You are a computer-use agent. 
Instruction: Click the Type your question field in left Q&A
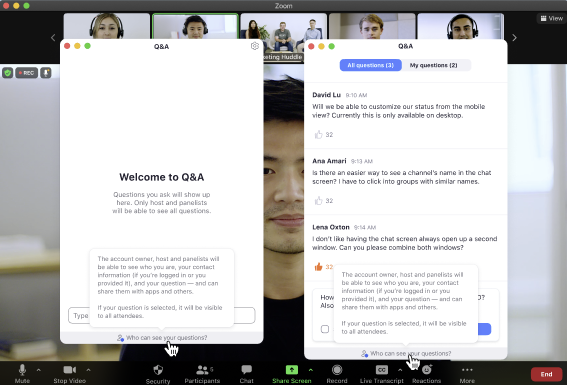point(162,316)
